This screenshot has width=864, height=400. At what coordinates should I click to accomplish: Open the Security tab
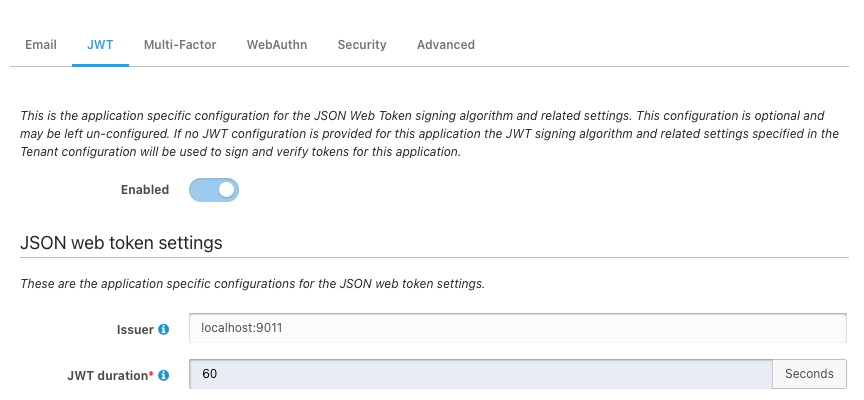[x=362, y=45]
